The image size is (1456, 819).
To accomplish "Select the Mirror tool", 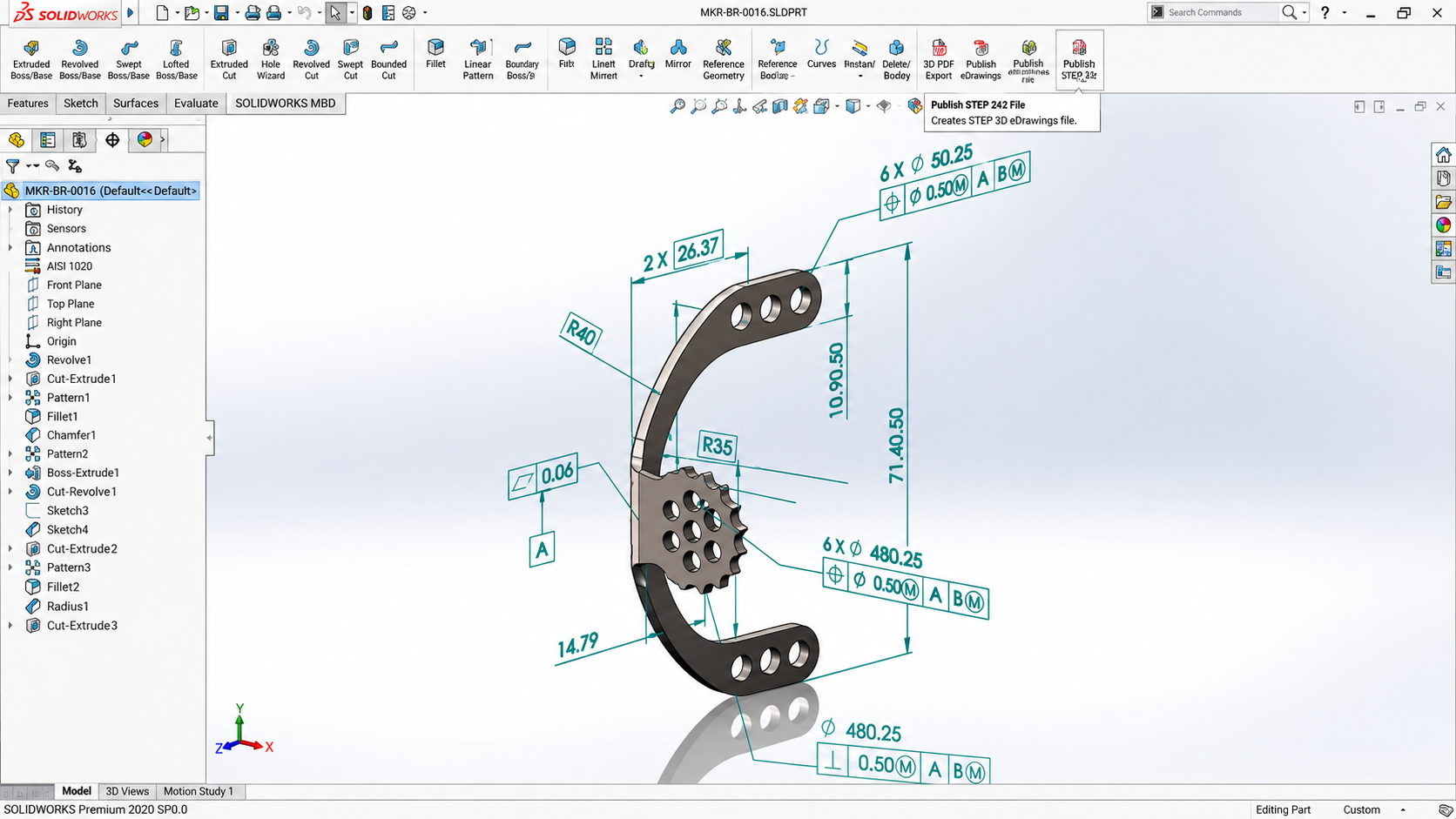I will point(677,53).
